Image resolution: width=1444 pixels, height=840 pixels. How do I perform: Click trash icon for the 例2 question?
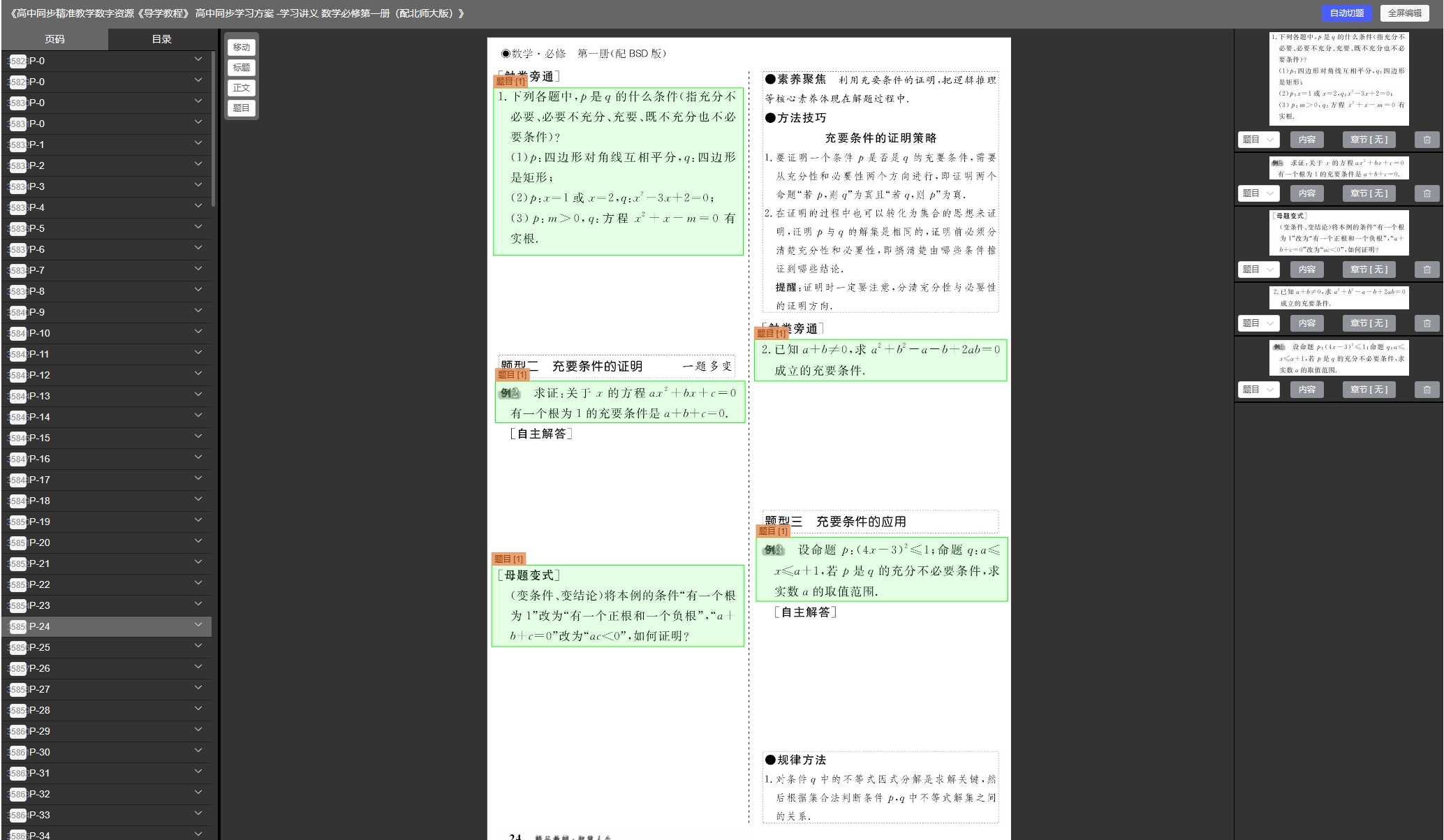(1427, 193)
